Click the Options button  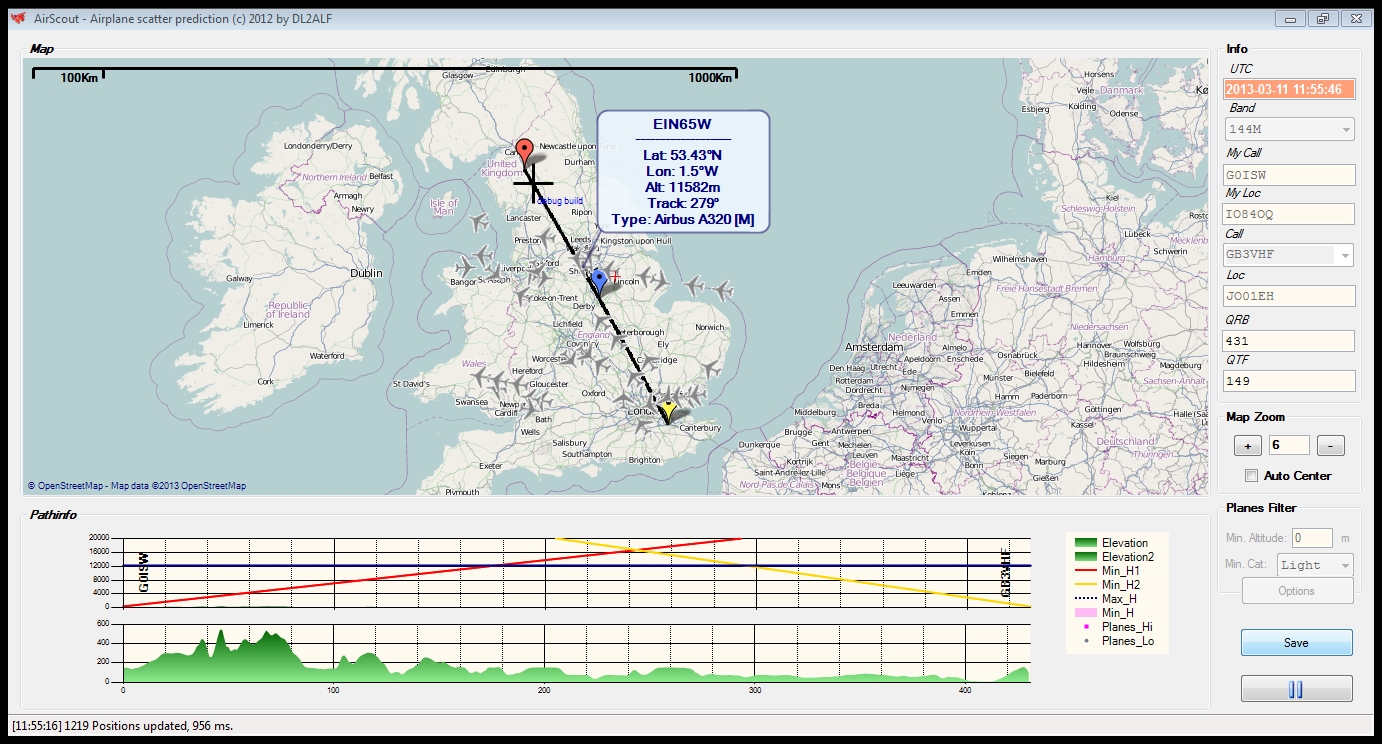1296,591
